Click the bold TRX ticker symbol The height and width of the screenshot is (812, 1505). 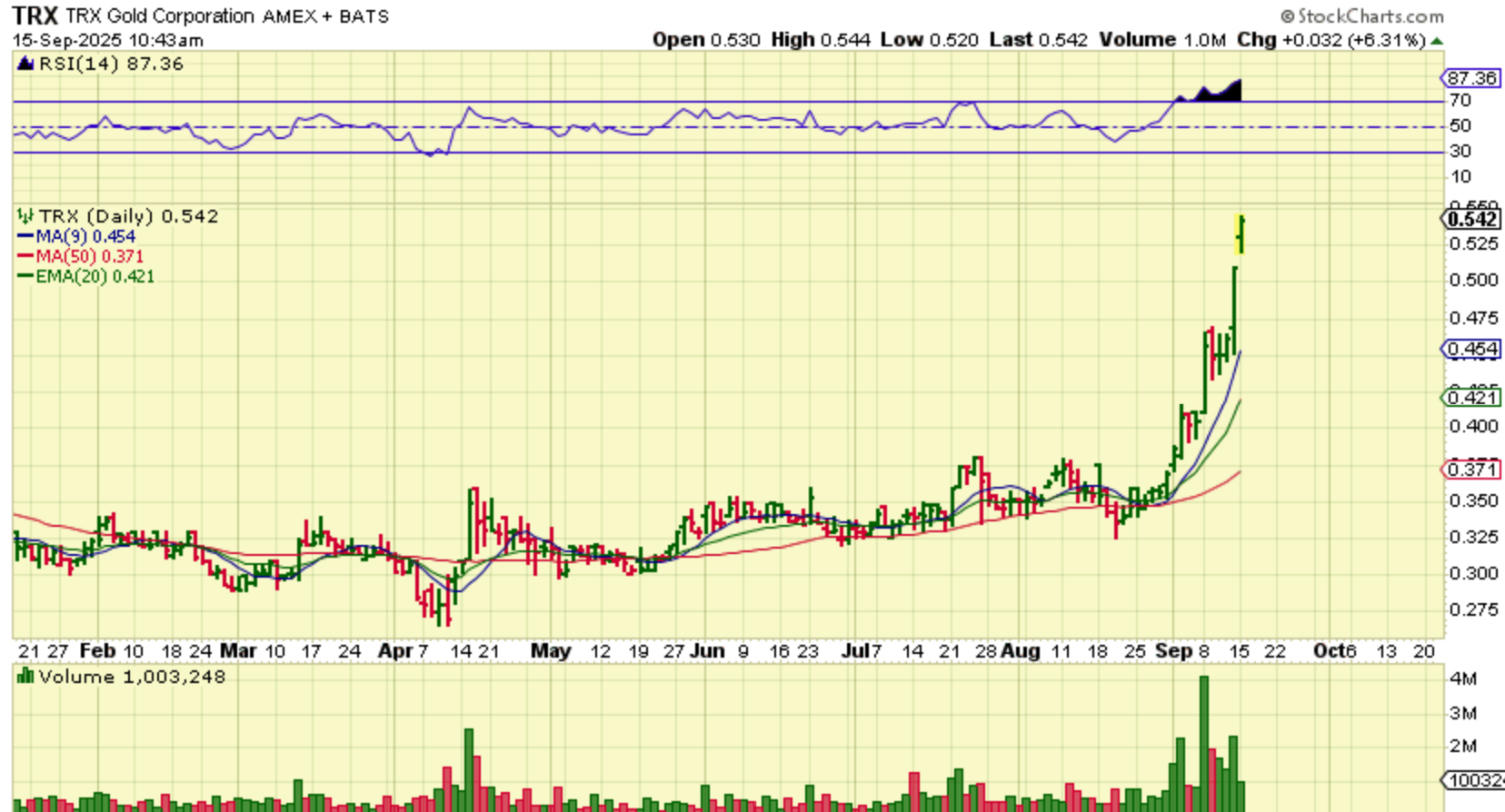click(x=35, y=15)
